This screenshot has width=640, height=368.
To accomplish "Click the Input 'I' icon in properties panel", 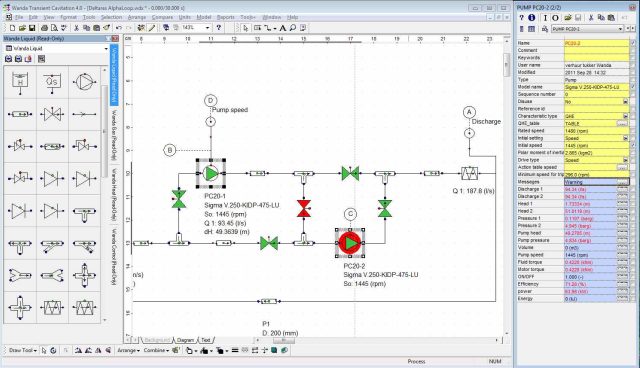I will (x=545, y=18).
